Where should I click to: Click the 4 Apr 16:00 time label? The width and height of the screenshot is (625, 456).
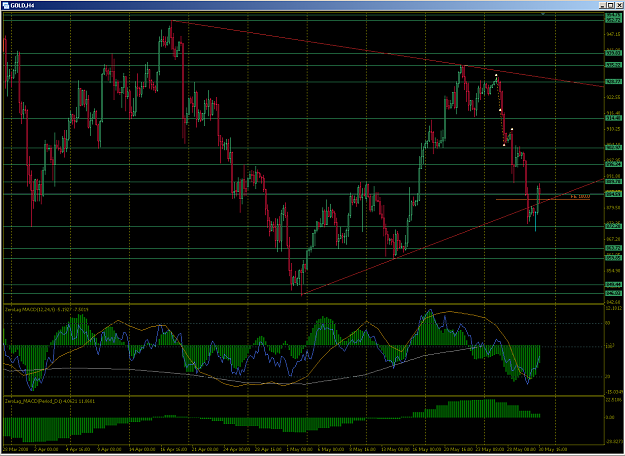click(77, 447)
